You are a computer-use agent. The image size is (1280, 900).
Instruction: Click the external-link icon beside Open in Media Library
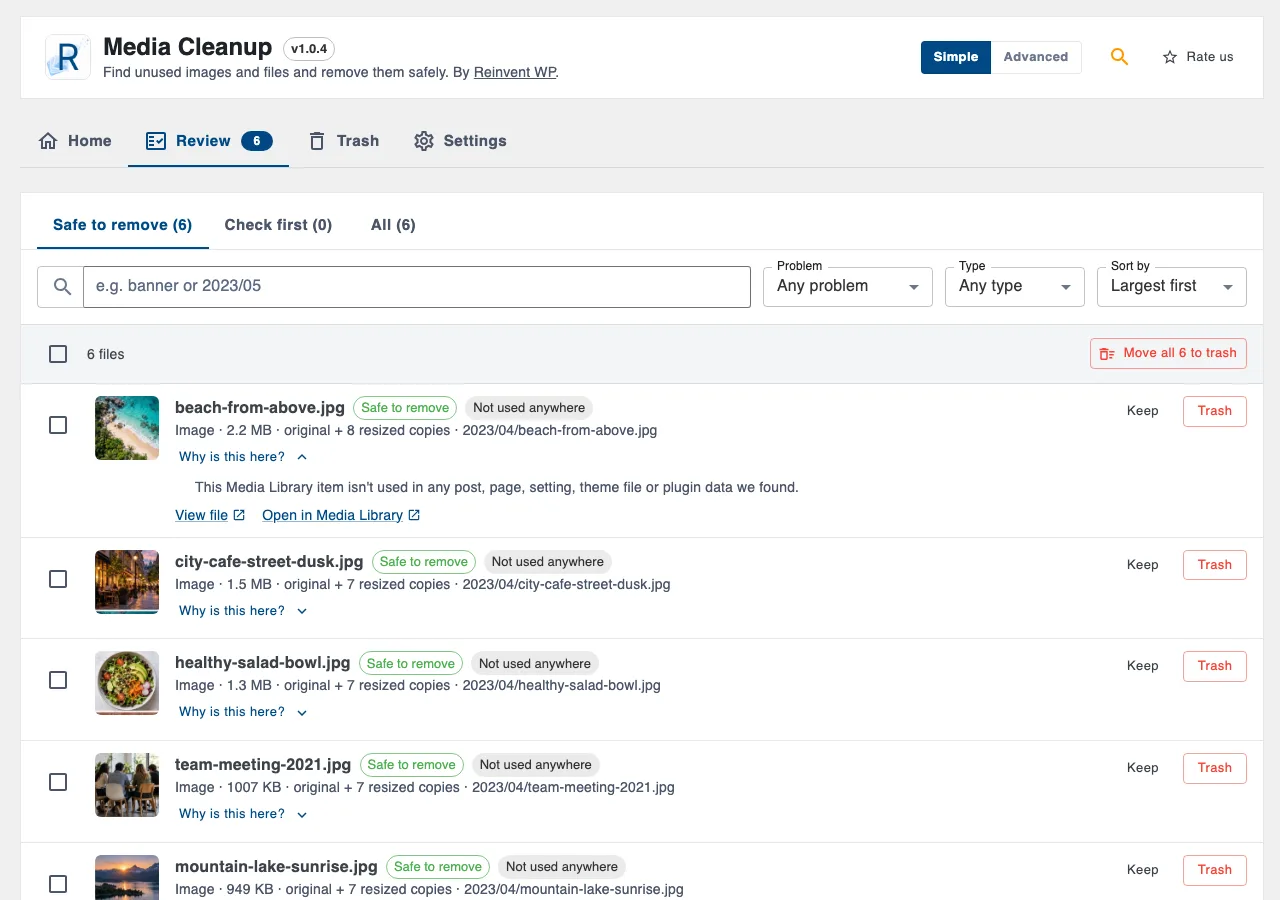coord(414,516)
